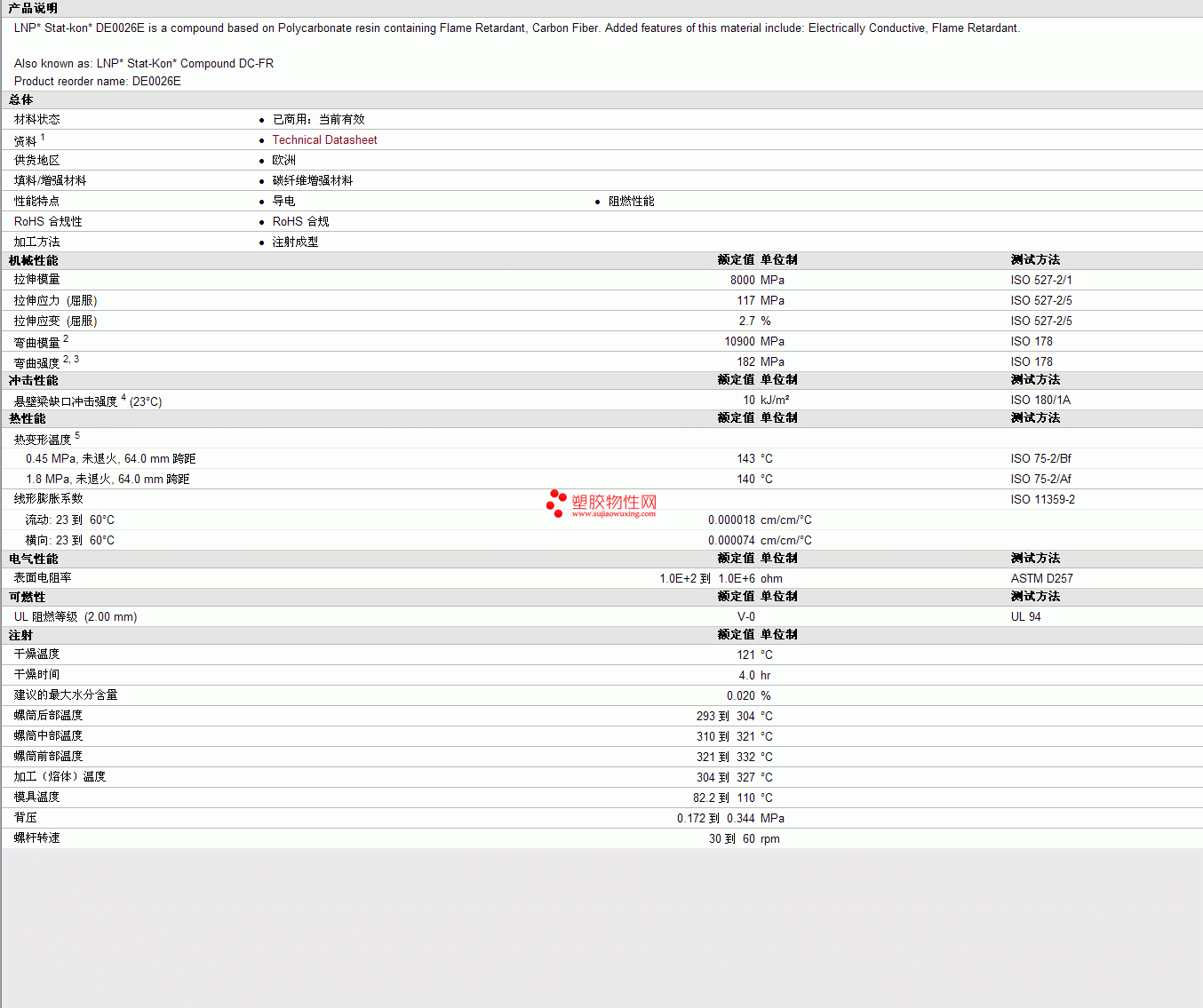The height and width of the screenshot is (1008, 1203).
Task: Click the 热性能 section heading
Action: pyautogui.click(x=27, y=418)
